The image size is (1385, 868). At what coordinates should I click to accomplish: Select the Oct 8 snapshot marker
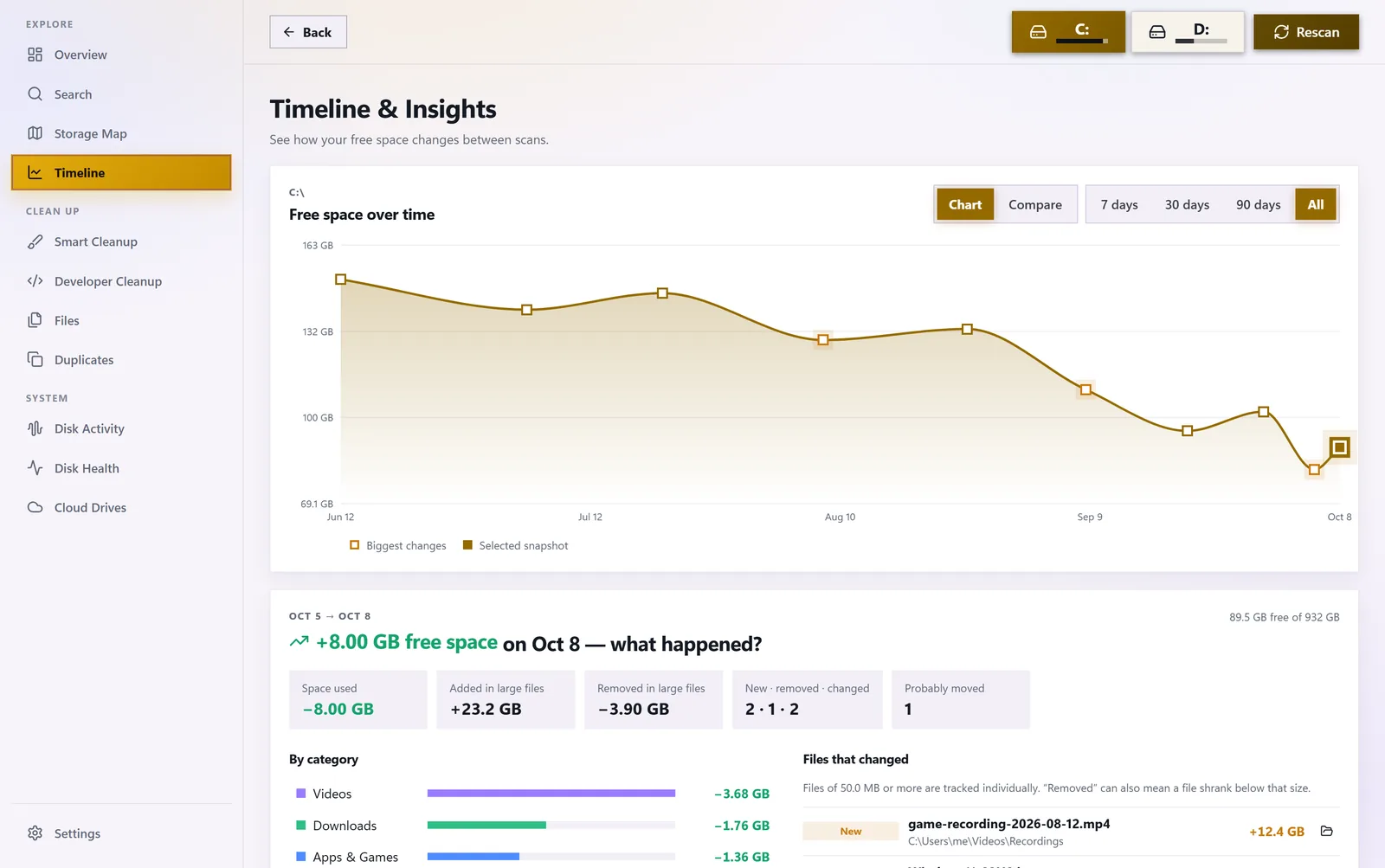point(1339,447)
